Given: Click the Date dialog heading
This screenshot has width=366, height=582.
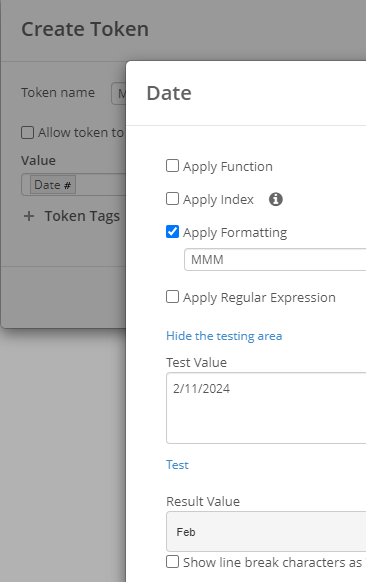Looking at the screenshot, I should pyautogui.click(x=169, y=93).
